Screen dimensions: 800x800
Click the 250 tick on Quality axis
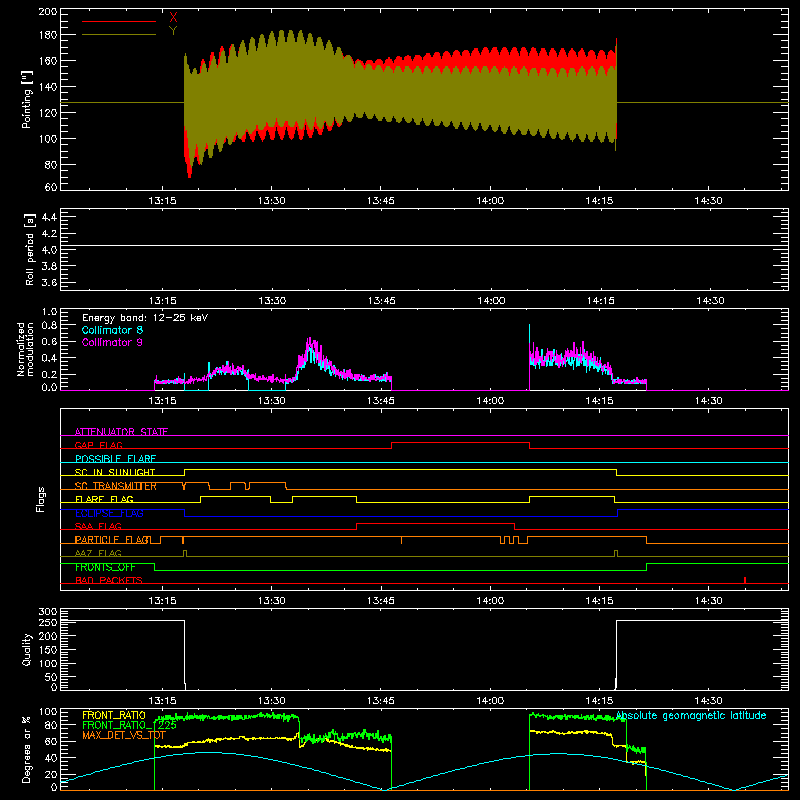click(48, 622)
